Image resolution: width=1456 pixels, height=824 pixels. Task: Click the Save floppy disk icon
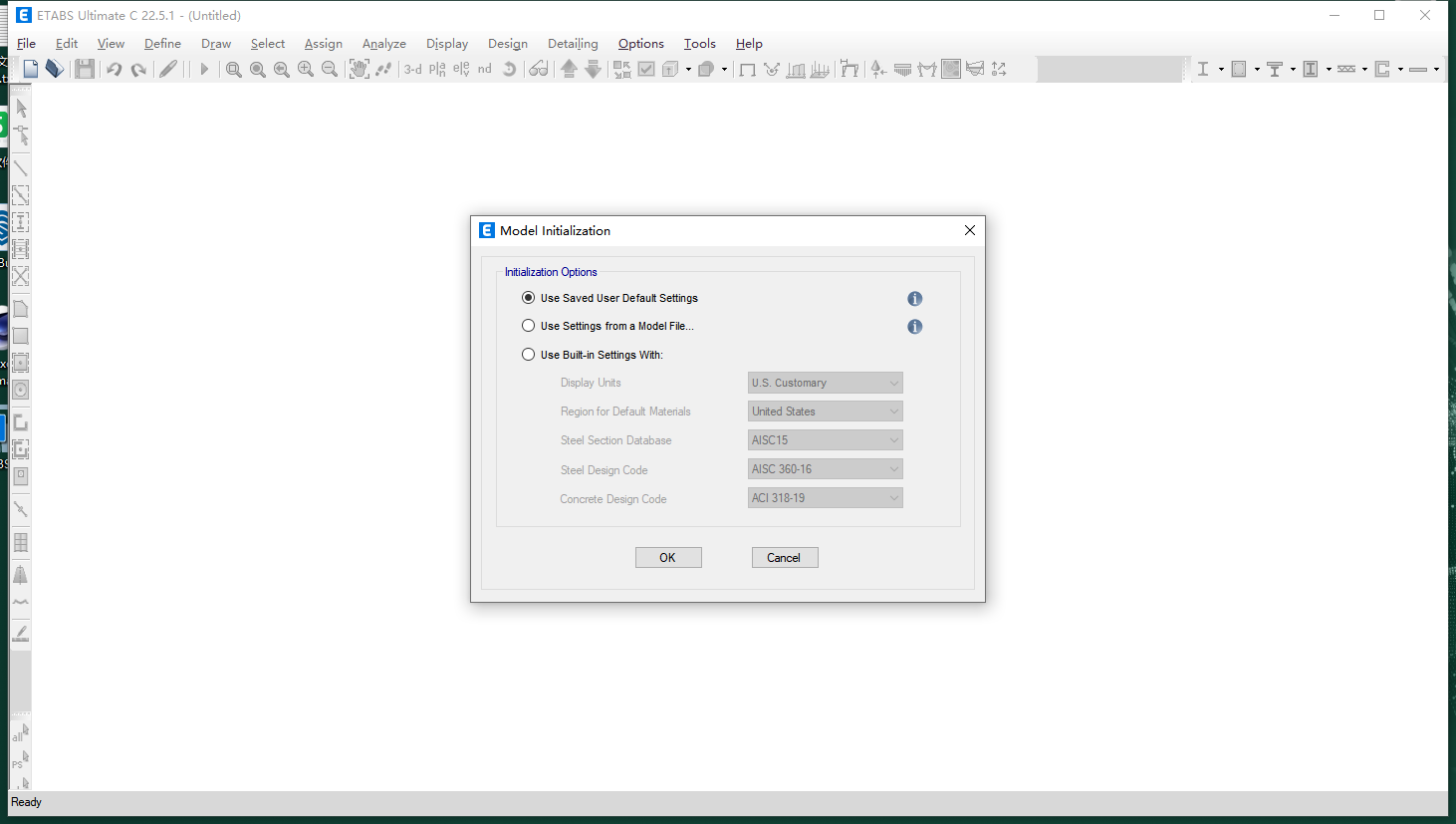point(85,69)
